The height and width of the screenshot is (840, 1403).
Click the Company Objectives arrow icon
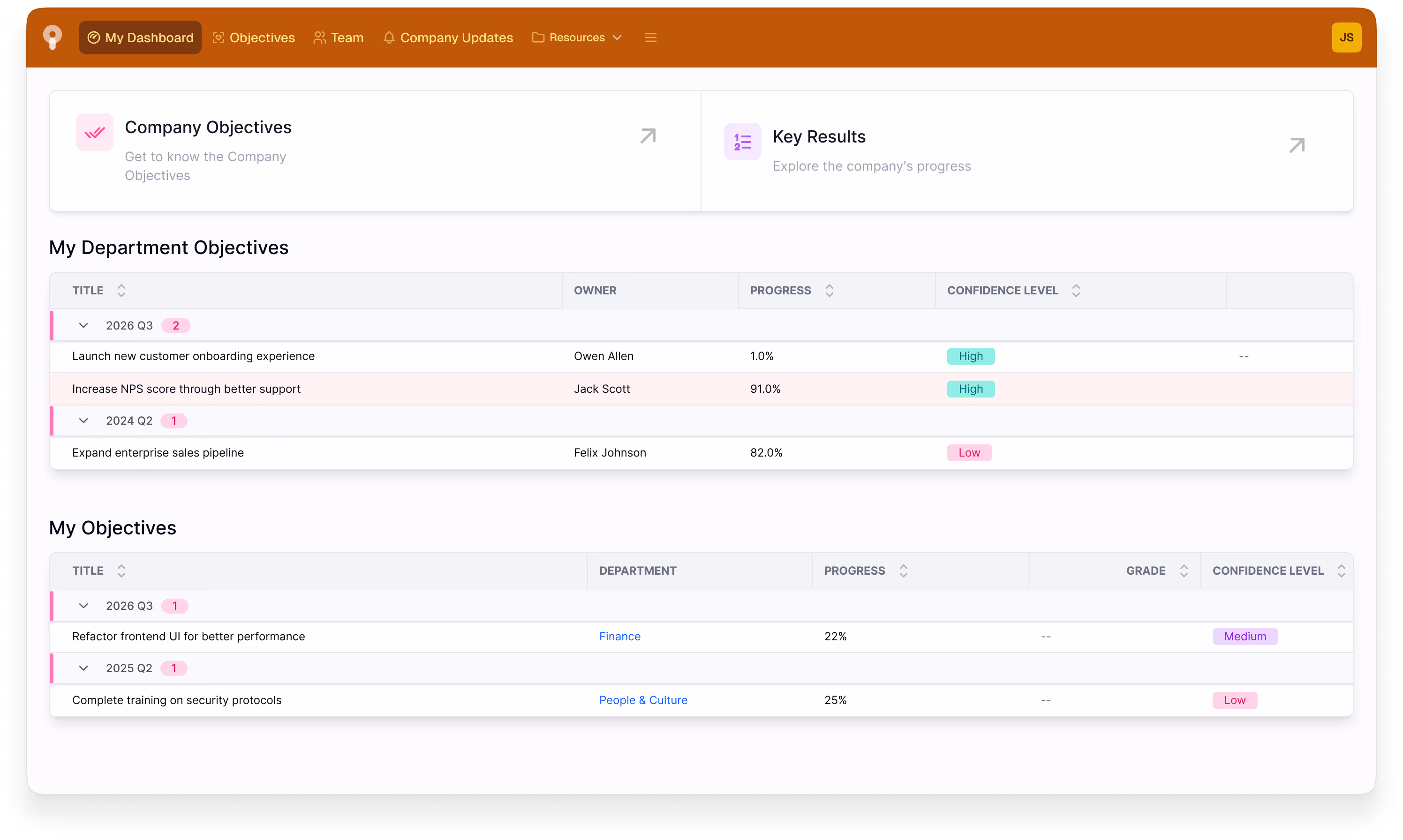(x=648, y=136)
